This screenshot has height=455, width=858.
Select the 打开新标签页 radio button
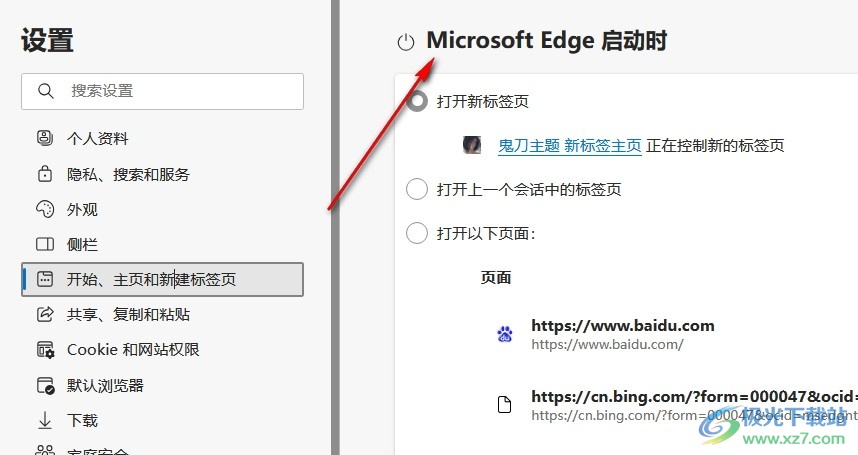pyautogui.click(x=417, y=101)
